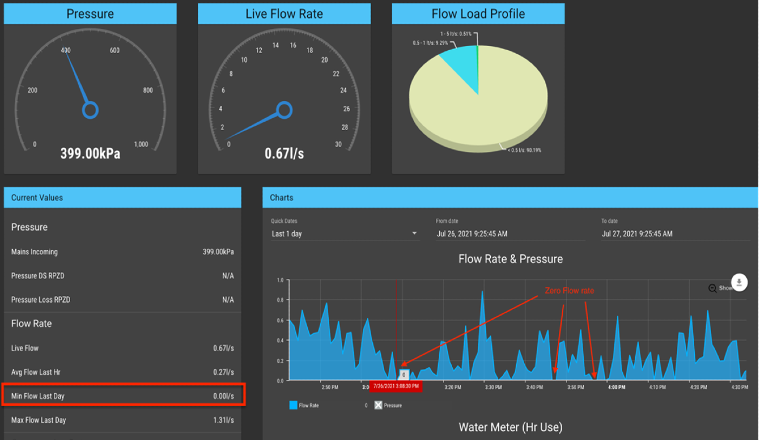Click the Avg Flow Last Hr row

[x=122, y=372]
